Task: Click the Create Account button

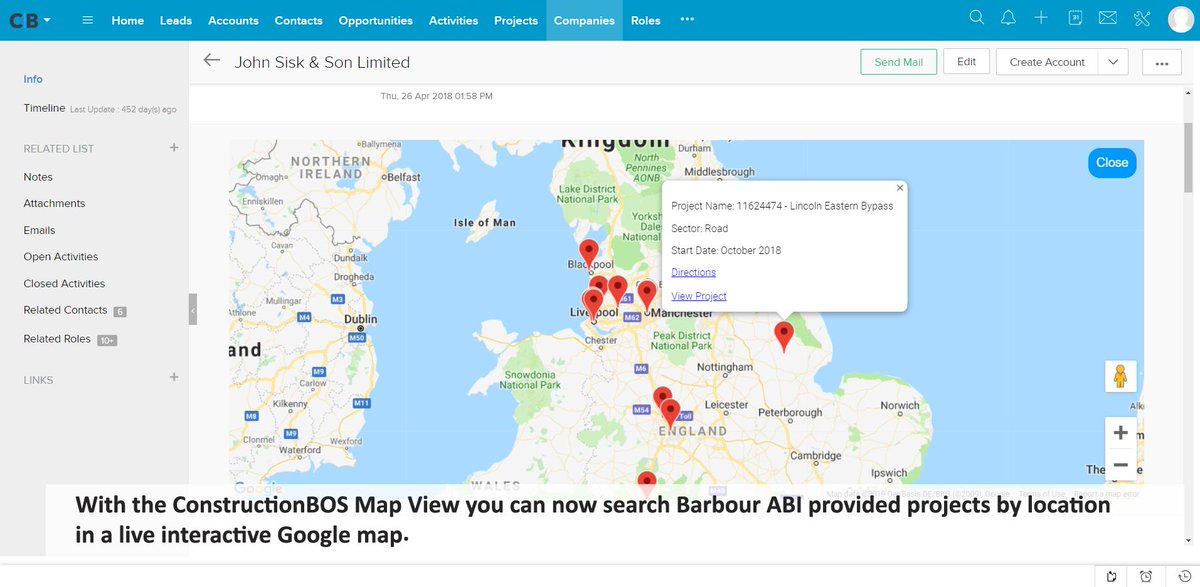Action: click(x=1047, y=62)
